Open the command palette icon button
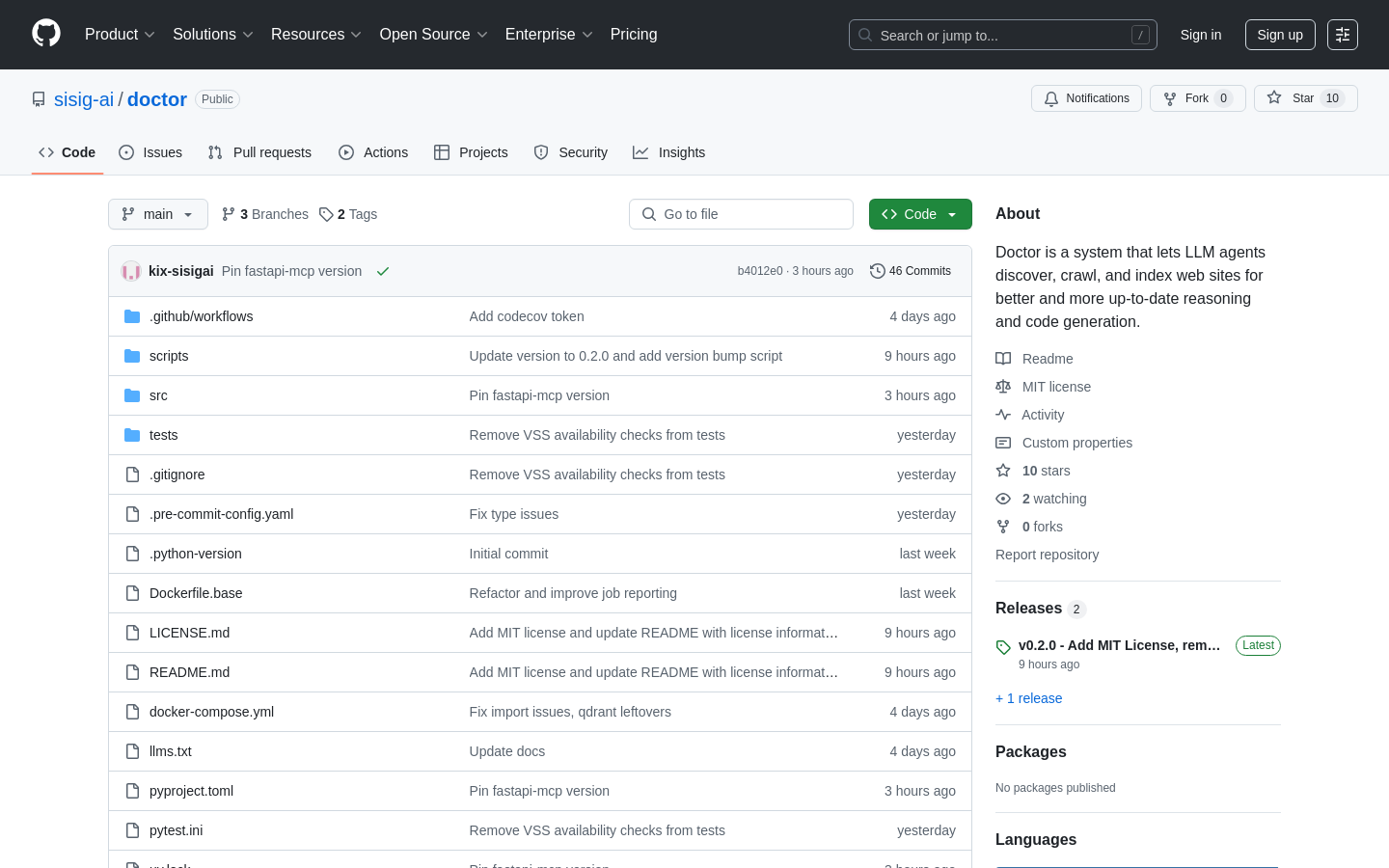1389x868 pixels. (x=1343, y=35)
